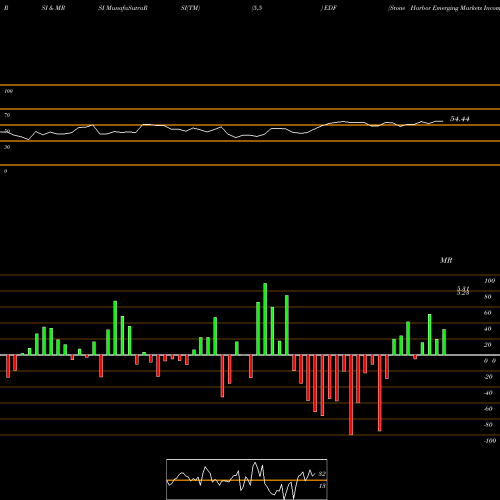Image resolution: width=500 pixels, height=500 pixels.
Task: Click the RSI axis label 0
Action: (x=5, y=171)
